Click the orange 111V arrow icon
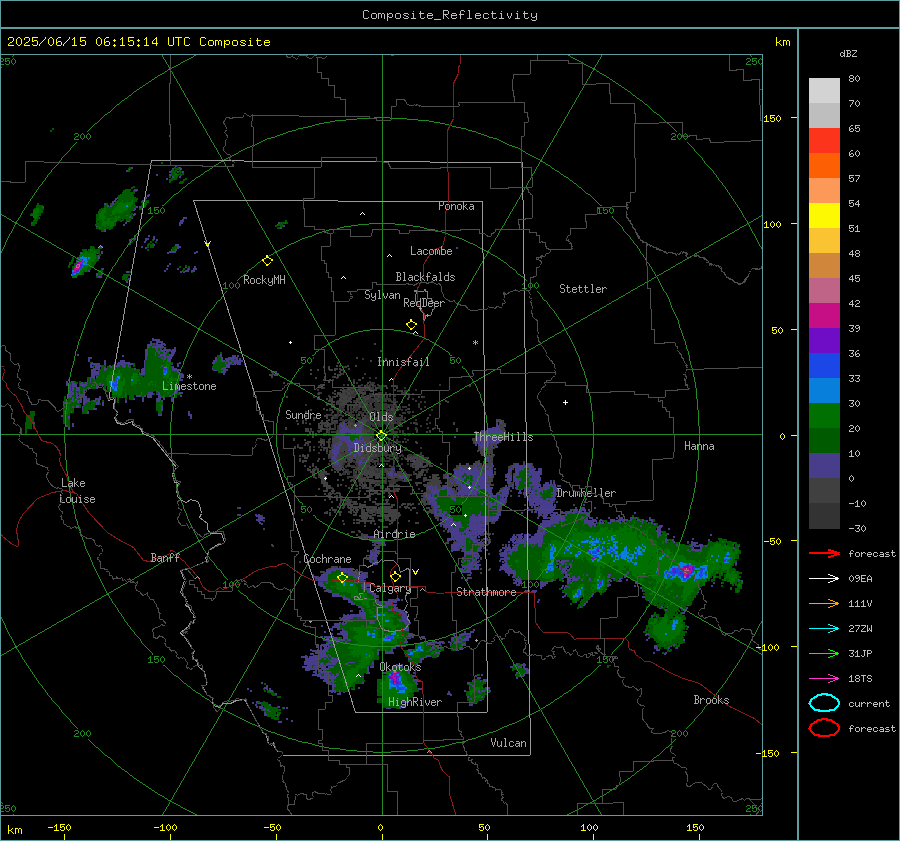Screen dimensions: 900x841 [824, 603]
